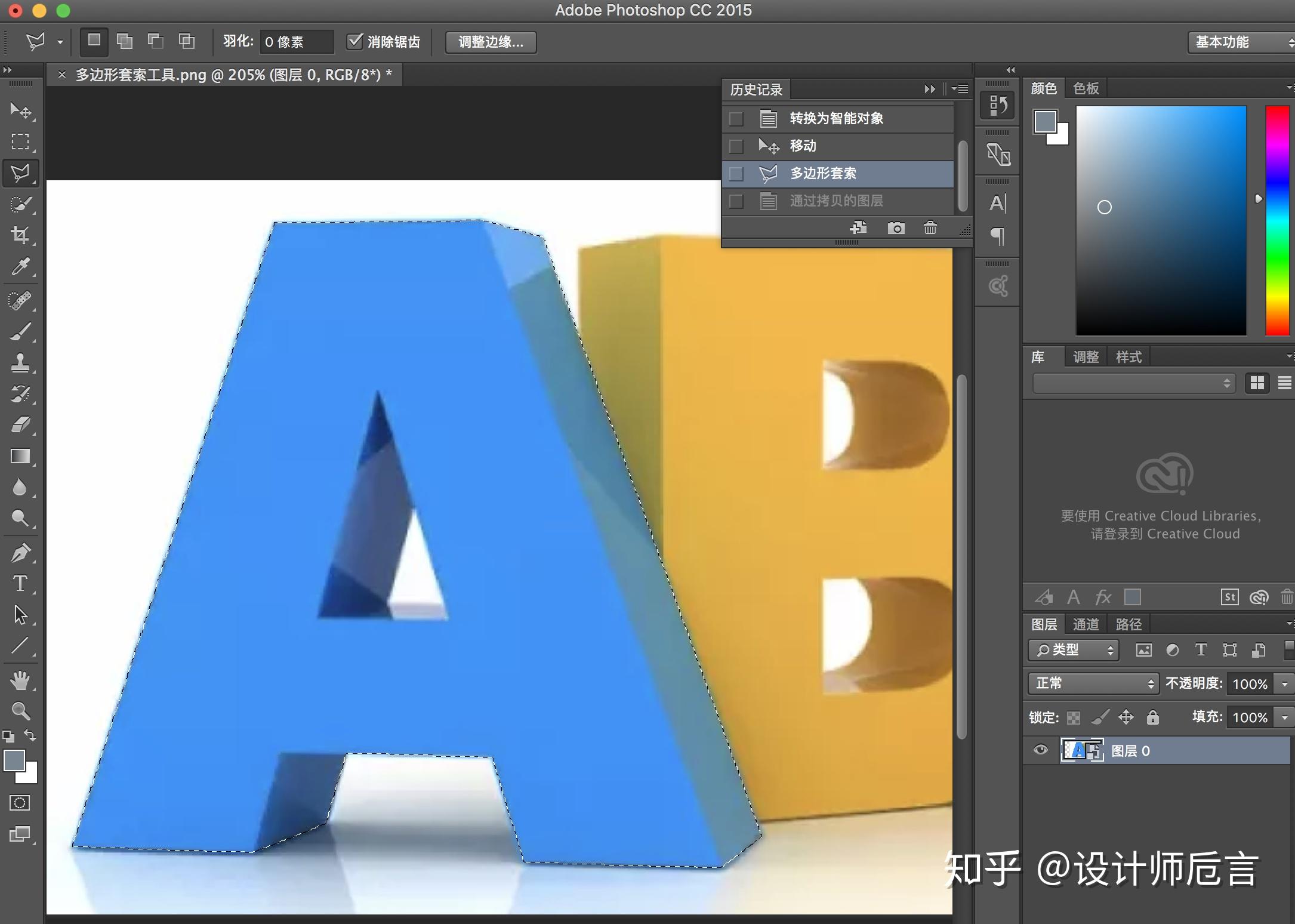Toggle the 消除锯齿 anti-alias checkbox
The image size is (1295, 924).
[x=355, y=41]
